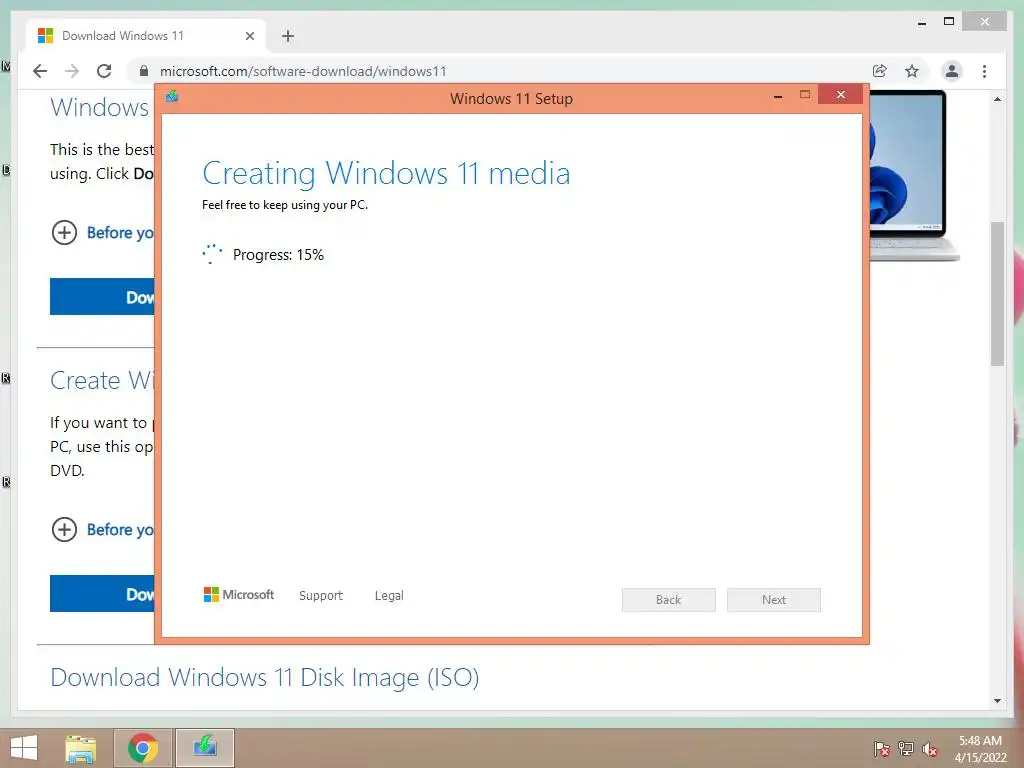The image size is (1024, 768).
Task: Maximize the Chrome window
Action: (x=949, y=22)
